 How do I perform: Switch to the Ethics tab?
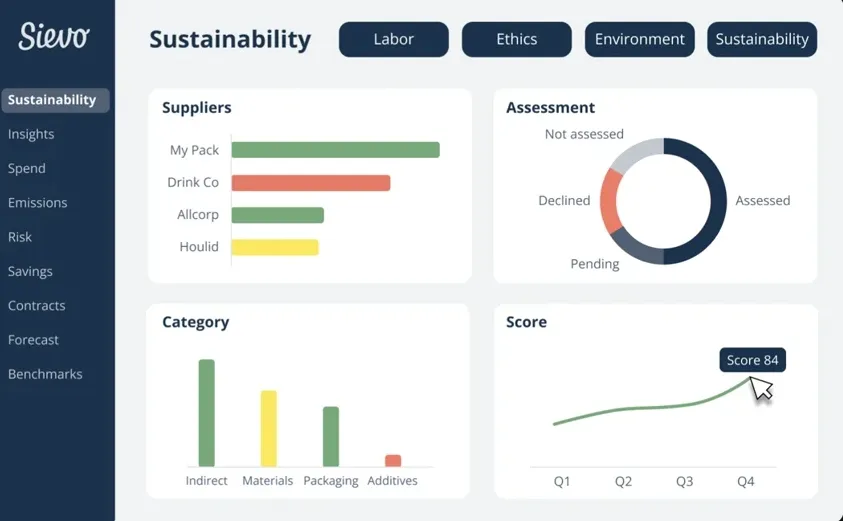pyautogui.click(x=516, y=40)
